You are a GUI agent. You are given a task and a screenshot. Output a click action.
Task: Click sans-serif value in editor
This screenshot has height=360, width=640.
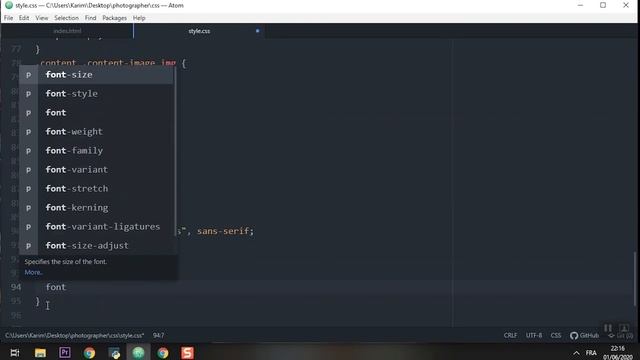pos(224,231)
